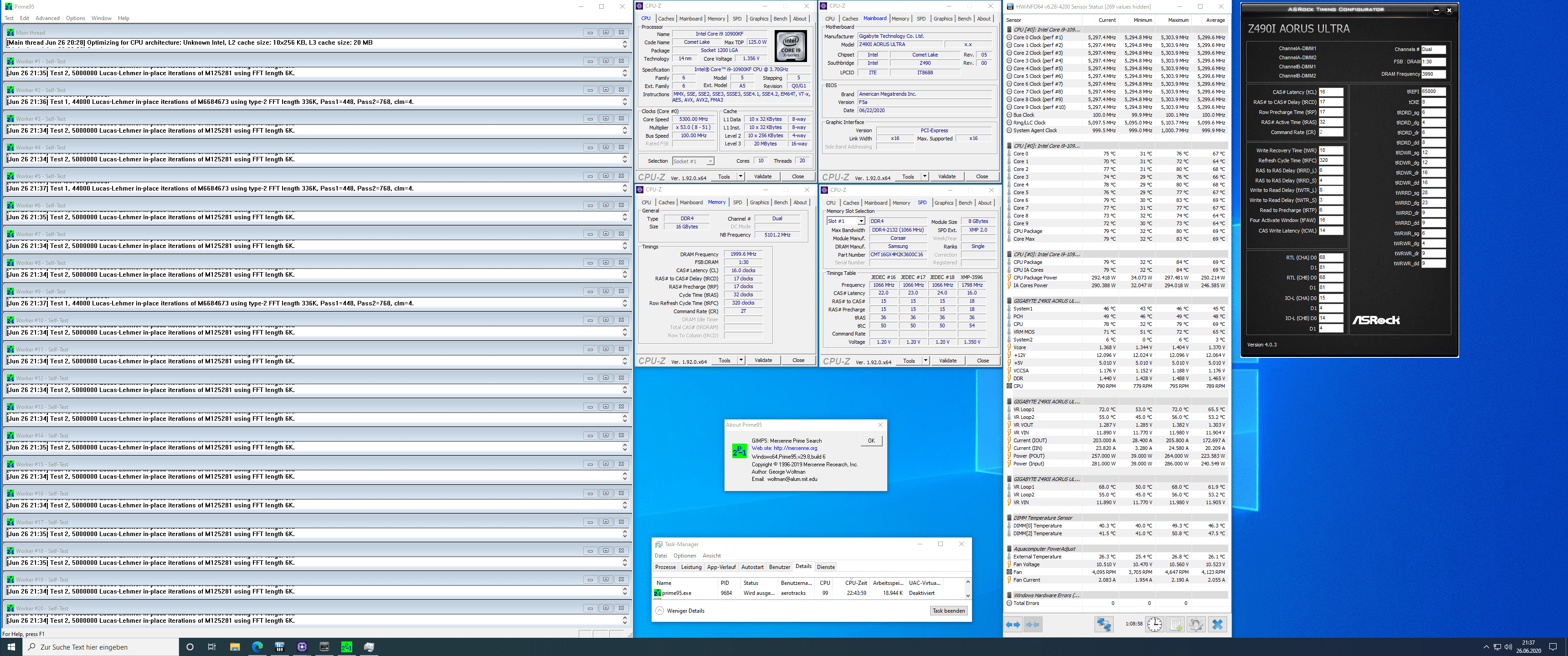Open Task View on taskbar
The height and width of the screenshot is (656, 1568).
click(x=212, y=647)
